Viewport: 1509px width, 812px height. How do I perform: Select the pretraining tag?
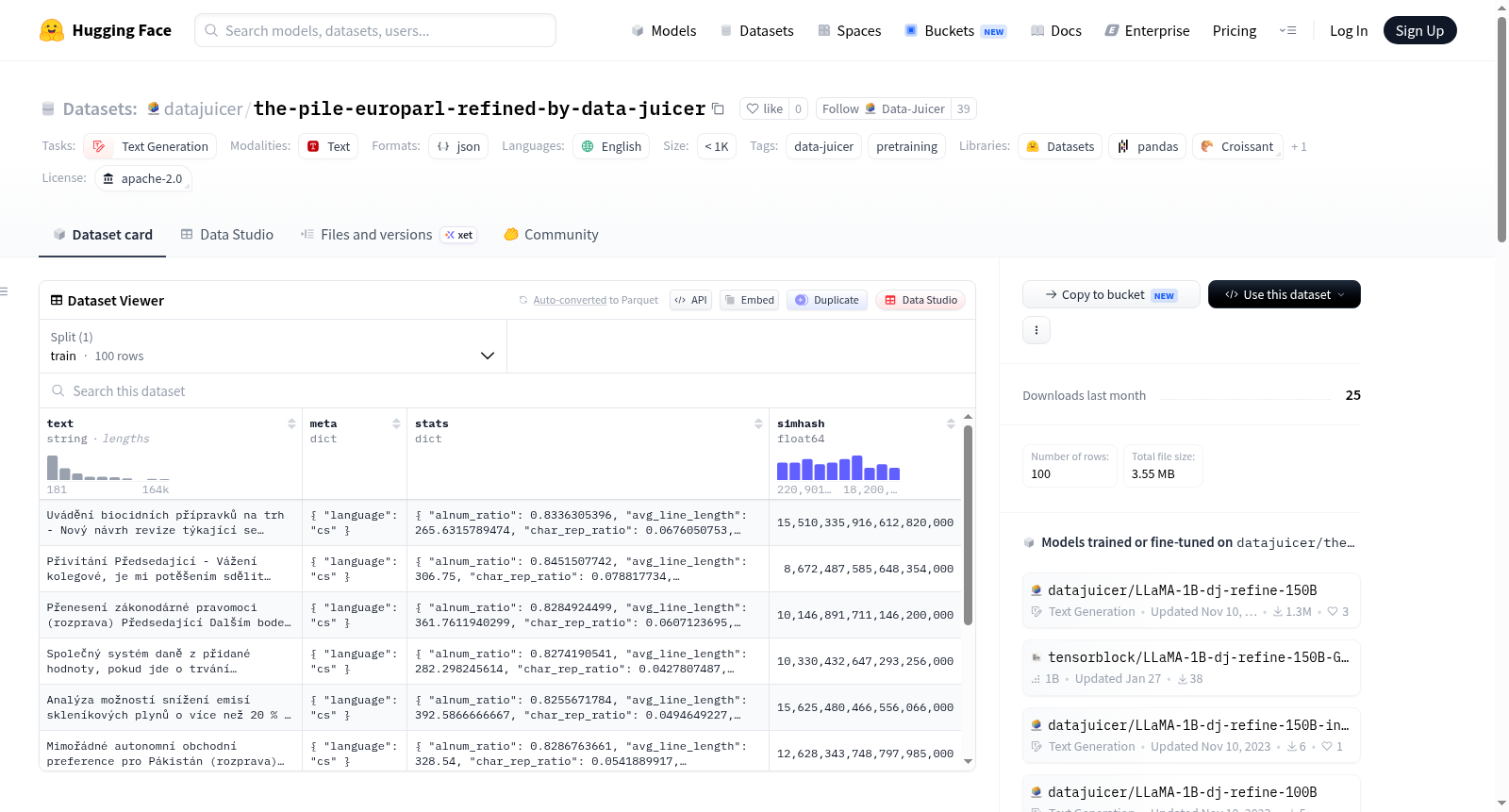point(906,146)
